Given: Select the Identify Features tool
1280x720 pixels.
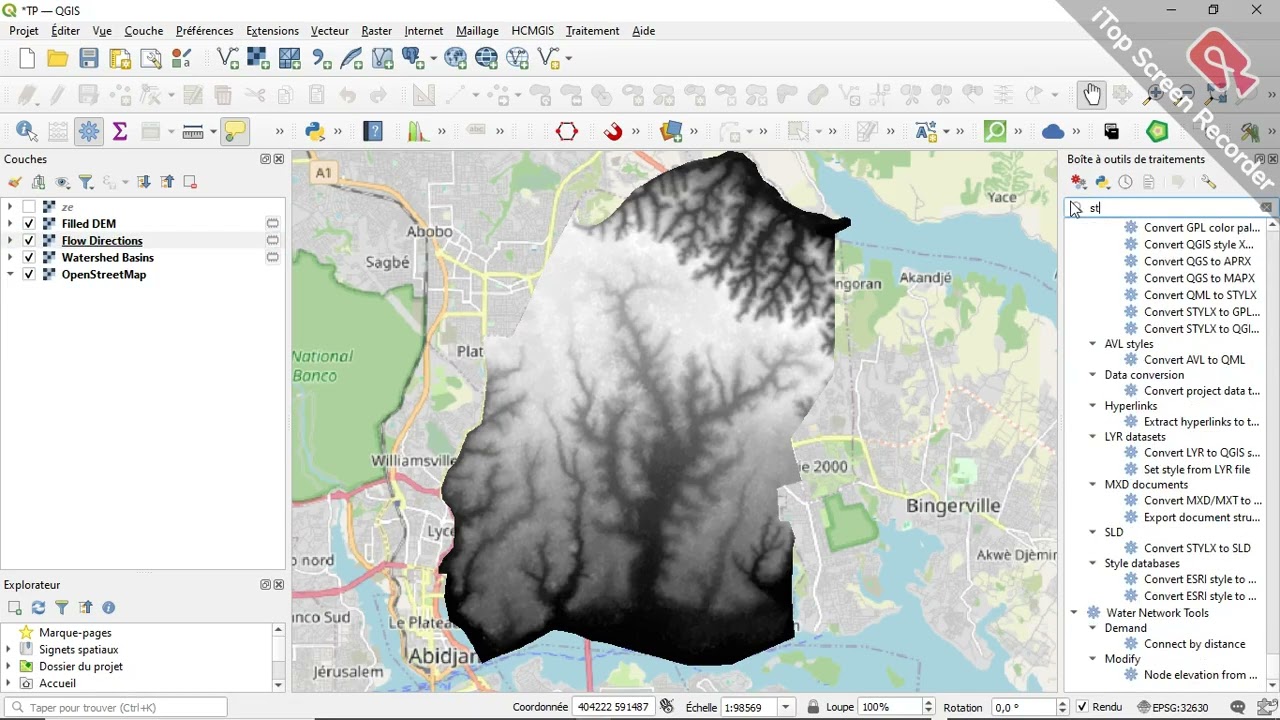Looking at the screenshot, I should pos(27,131).
